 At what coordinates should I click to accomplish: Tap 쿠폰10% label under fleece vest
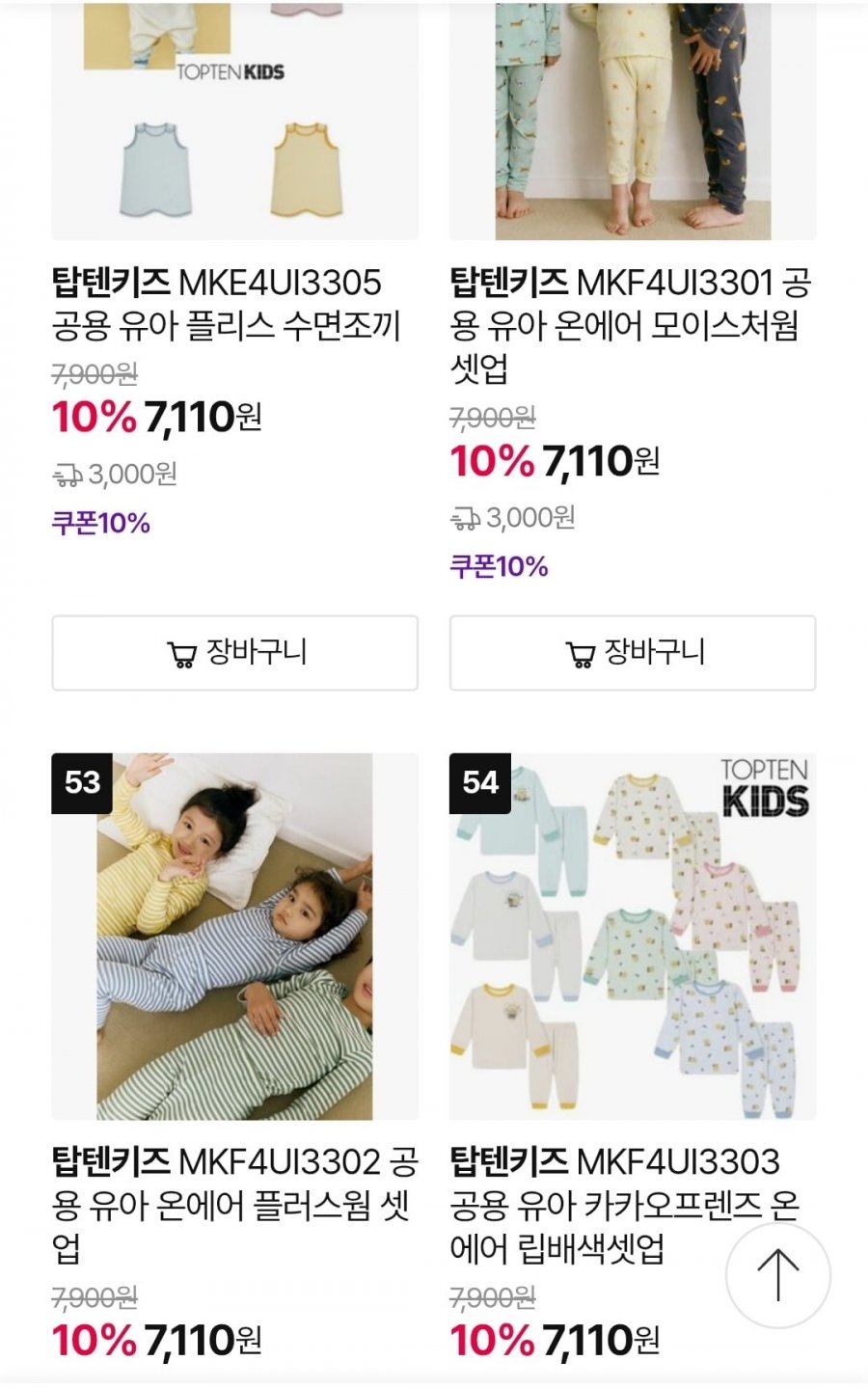pyautogui.click(x=101, y=524)
